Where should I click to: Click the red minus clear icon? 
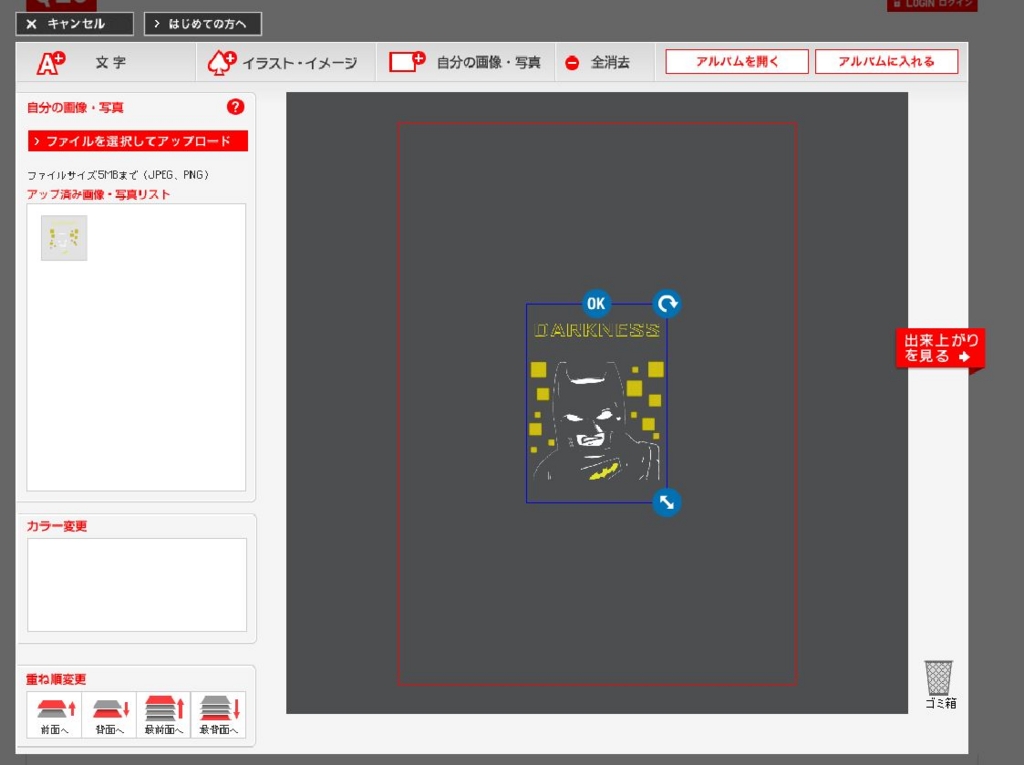(x=572, y=63)
